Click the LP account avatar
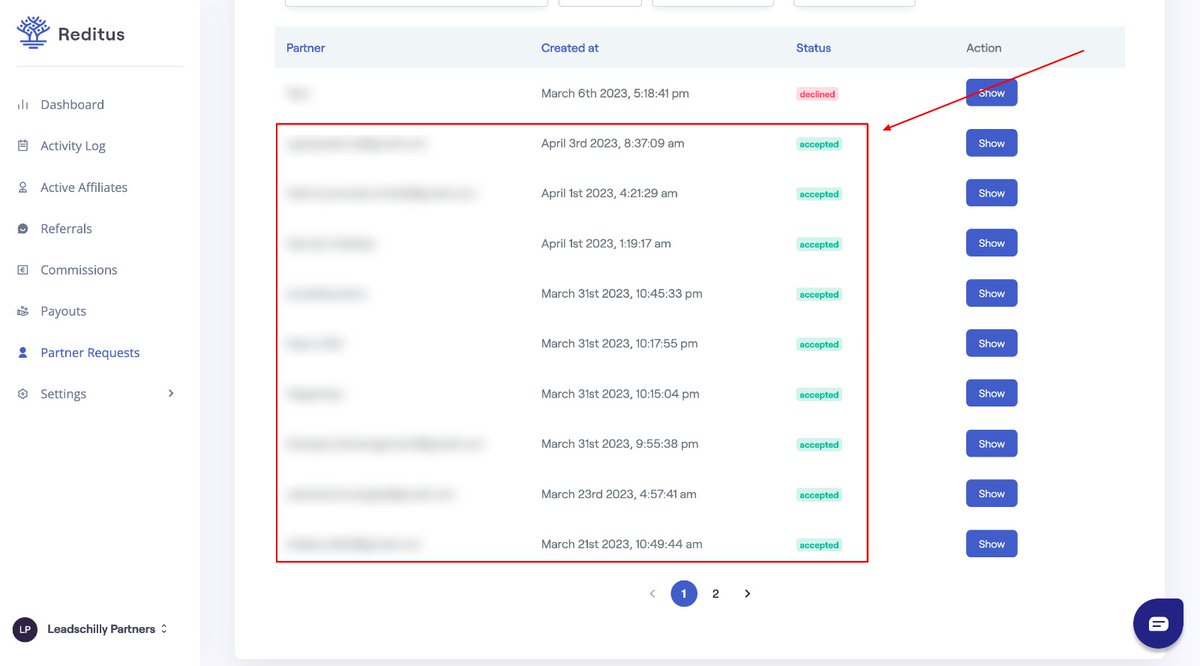1200x666 pixels. (x=24, y=629)
